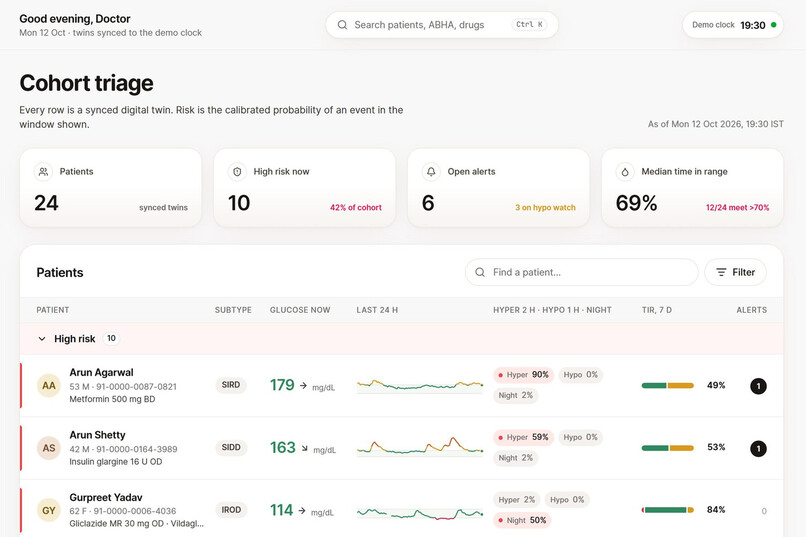Image resolution: width=806 pixels, height=537 pixels.
Task: Click the High risk count badge 10
Action: [x=111, y=339]
